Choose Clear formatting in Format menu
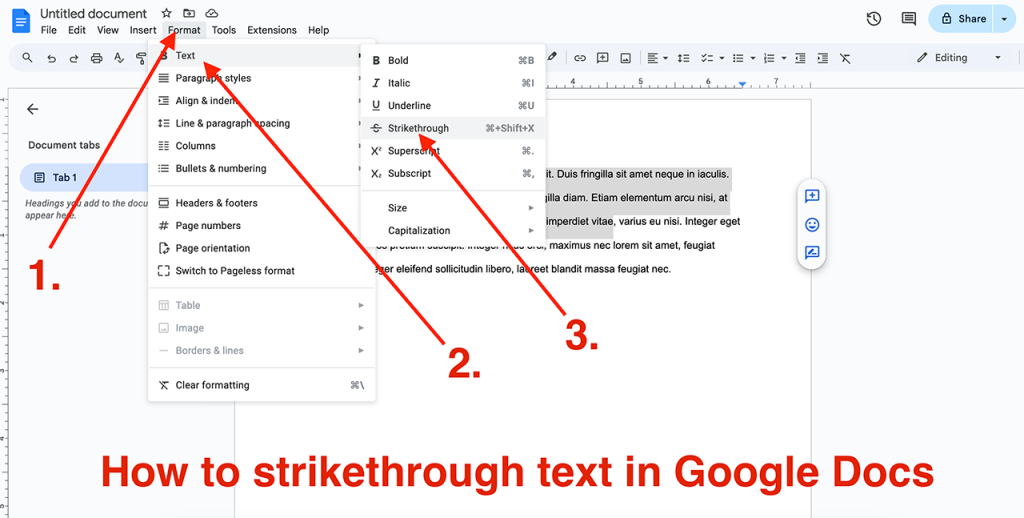The image size is (1024, 518). coord(212,385)
